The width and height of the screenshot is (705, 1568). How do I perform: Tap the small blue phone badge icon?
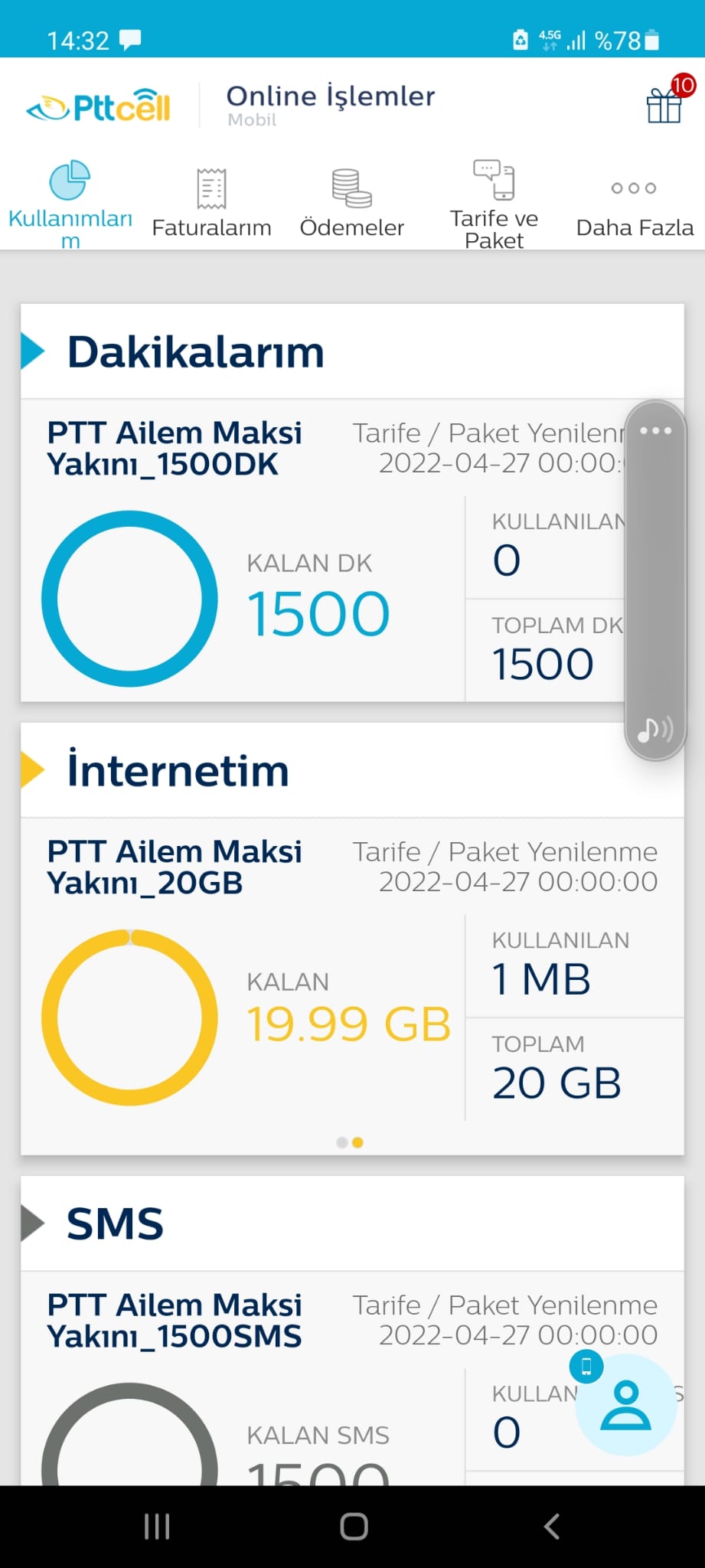tap(586, 1366)
